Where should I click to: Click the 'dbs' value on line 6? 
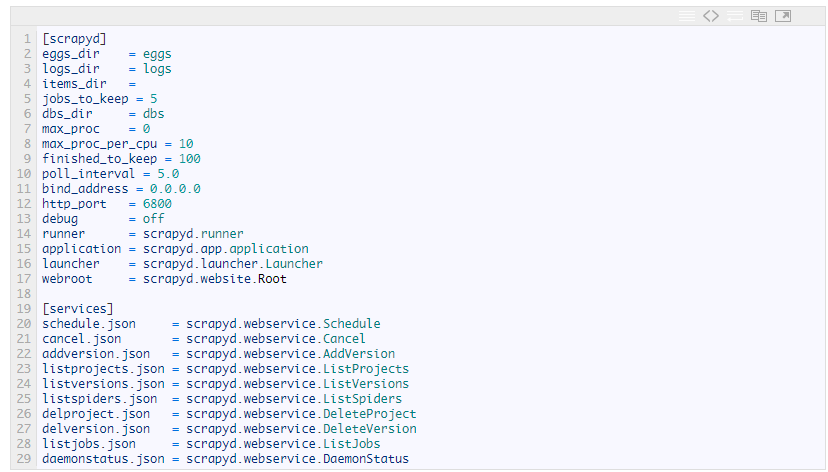click(x=154, y=114)
